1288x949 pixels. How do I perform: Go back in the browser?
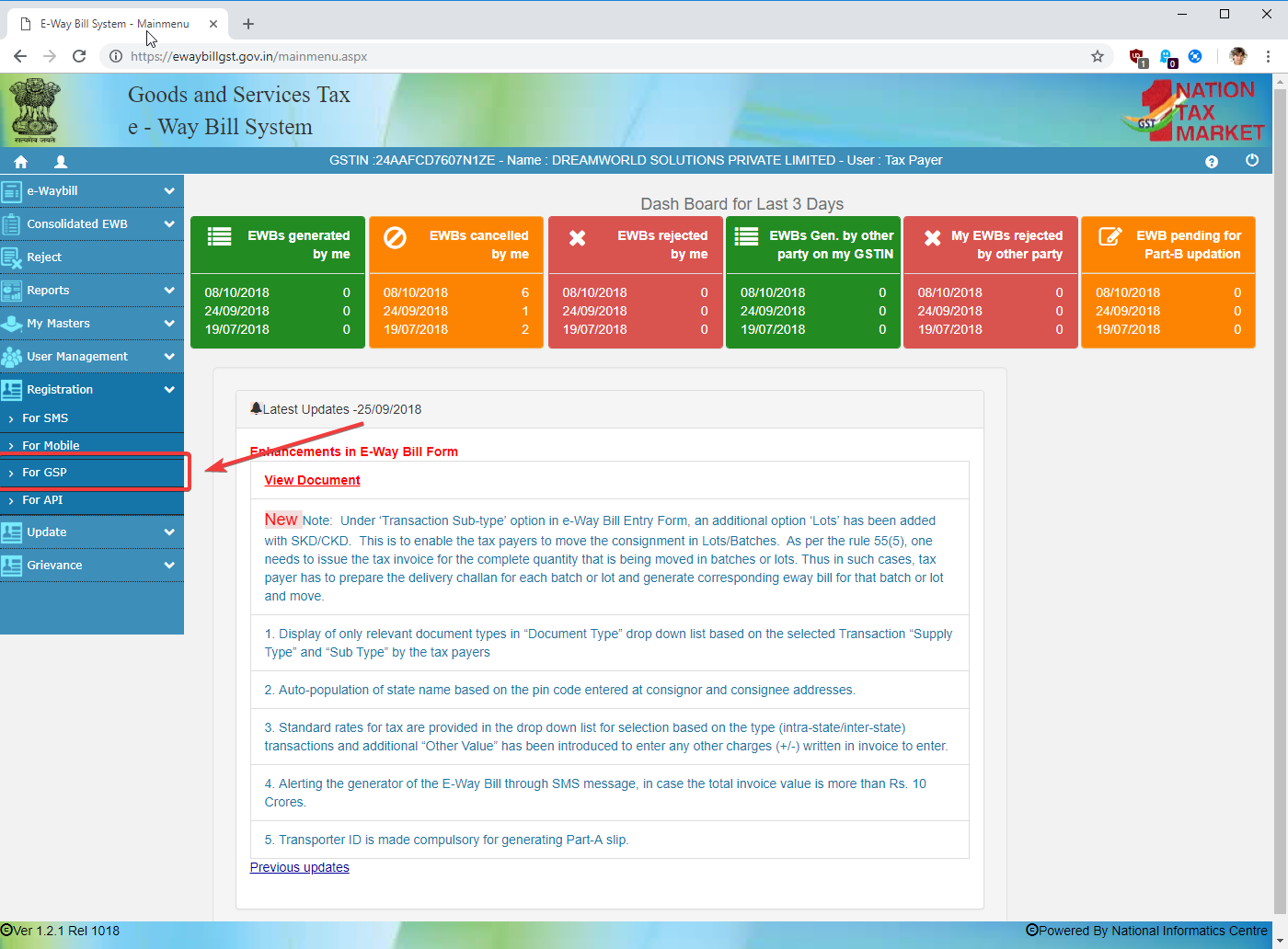pyautogui.click(x=20, y=56)
